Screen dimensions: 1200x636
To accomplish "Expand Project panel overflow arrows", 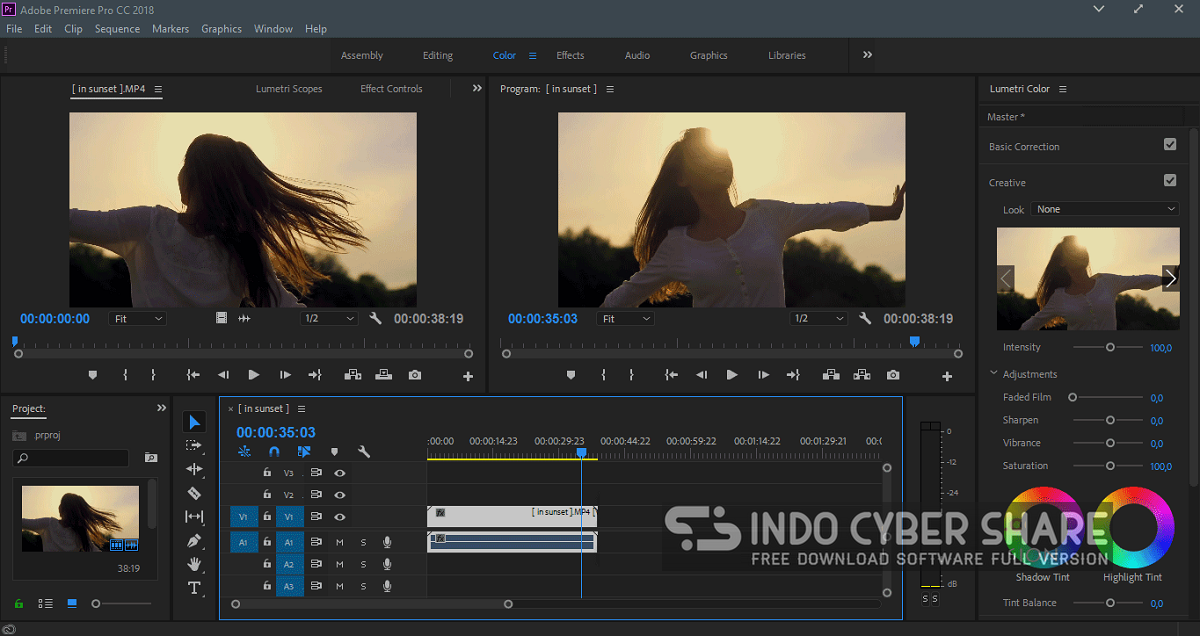I will pyautogui.click(x=161, y=408).
